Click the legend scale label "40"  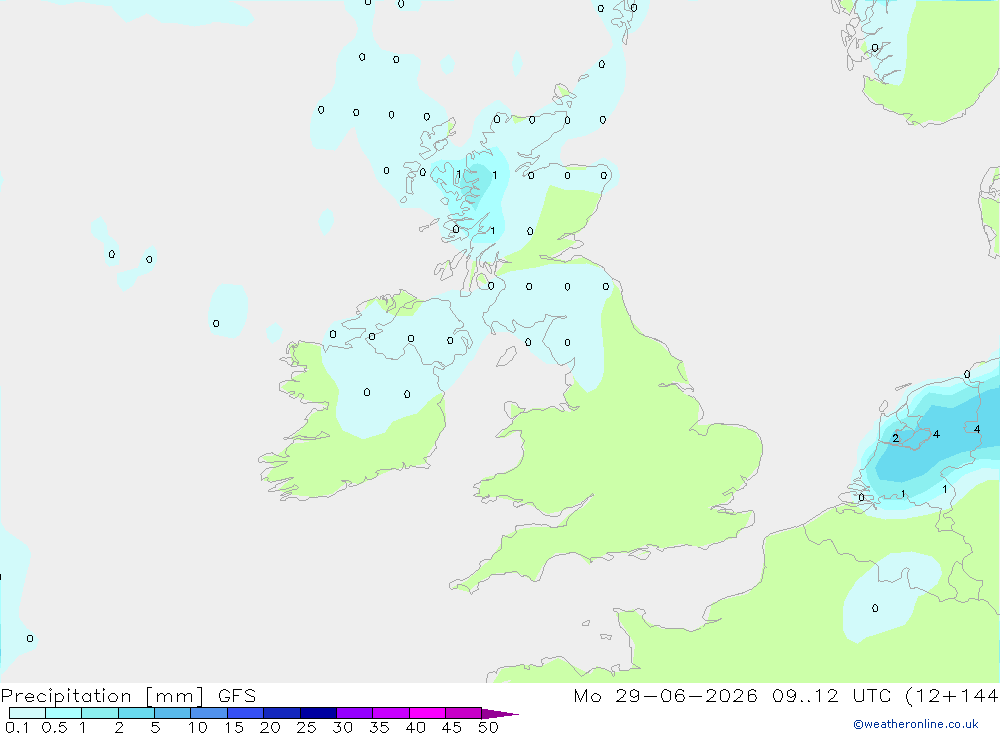(x=416, y=727)
